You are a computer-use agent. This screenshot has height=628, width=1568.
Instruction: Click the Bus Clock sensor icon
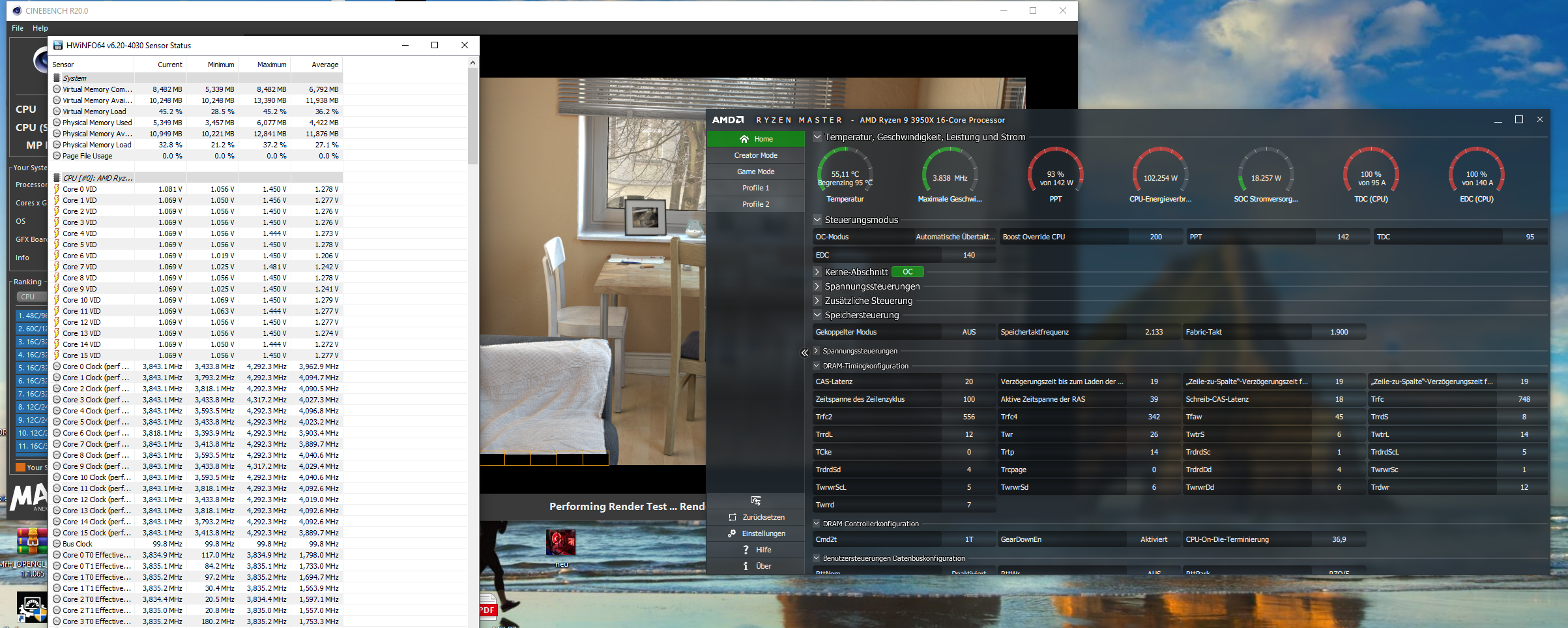[x=57, y=544]
